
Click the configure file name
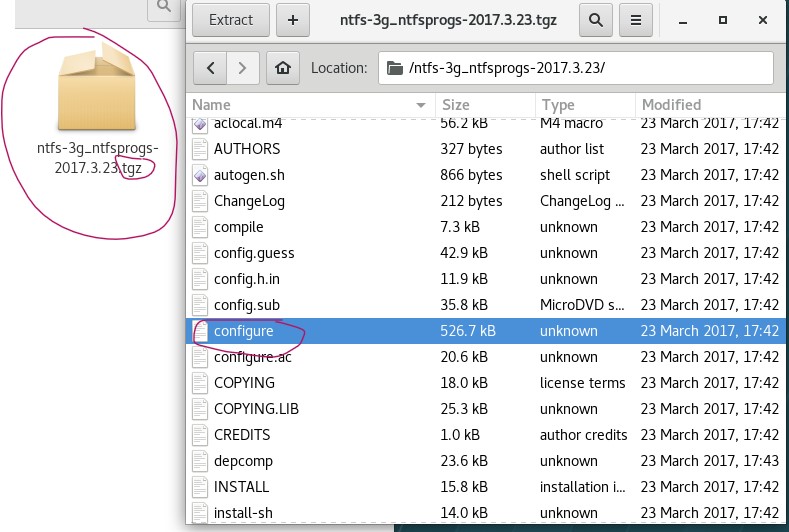point(244,331)
